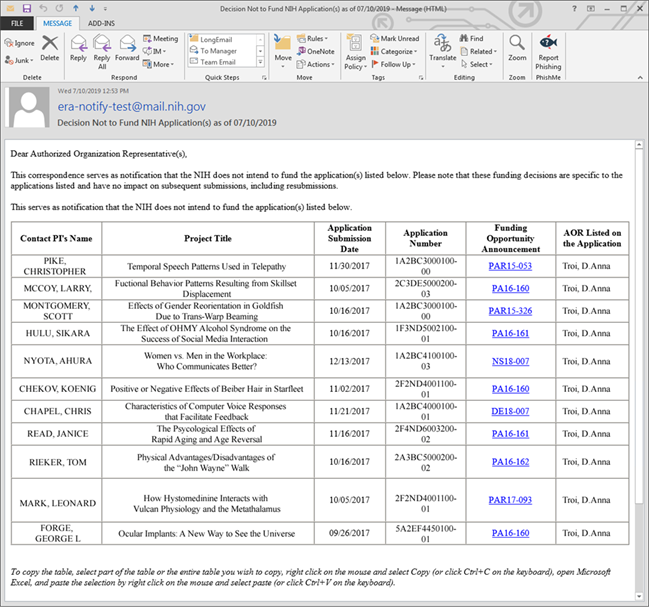Choose the Team Email quick step
The width and height of the screenshot is (649, 607).
point(222,62)
